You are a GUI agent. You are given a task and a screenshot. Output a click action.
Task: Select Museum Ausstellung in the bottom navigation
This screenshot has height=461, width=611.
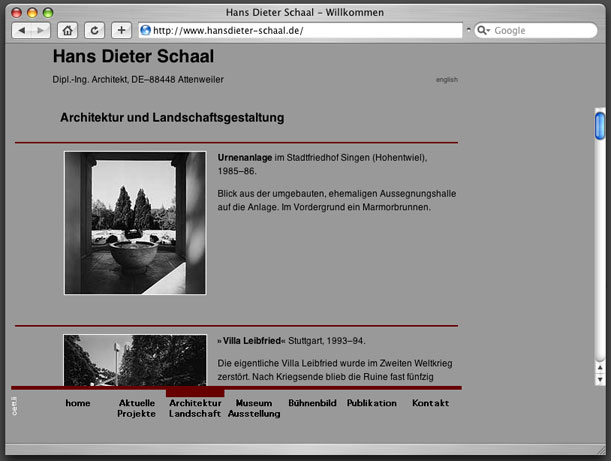253,408
